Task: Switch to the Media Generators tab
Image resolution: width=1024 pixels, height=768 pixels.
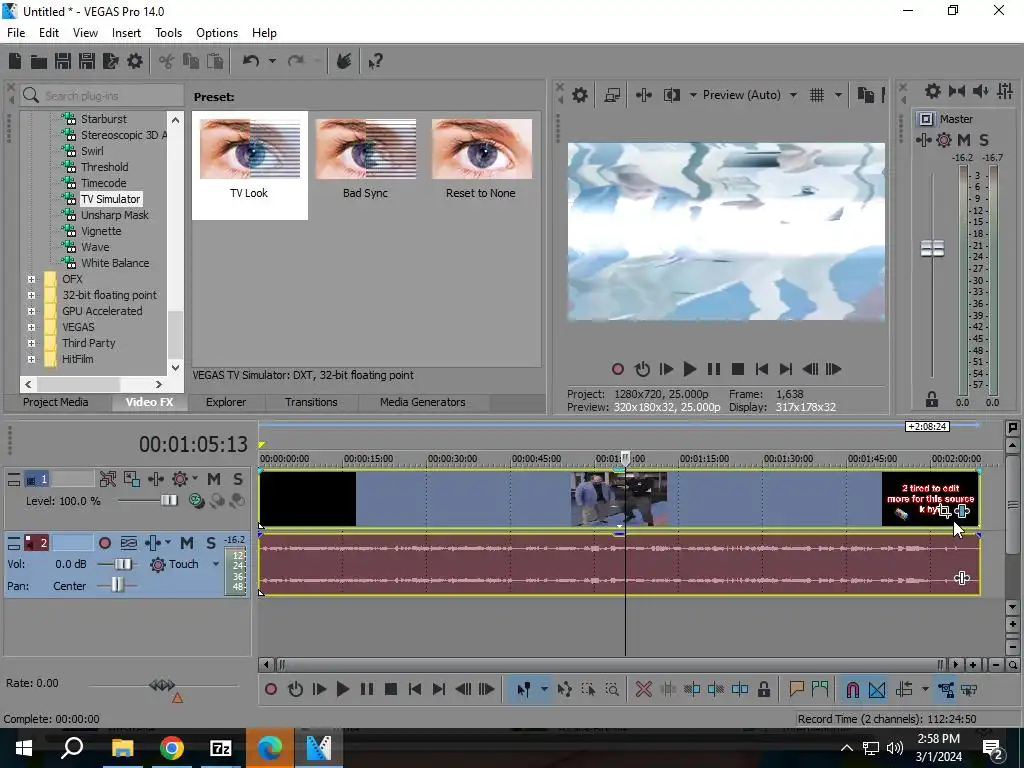Action: pyautogui.click(x=423, y=402)
